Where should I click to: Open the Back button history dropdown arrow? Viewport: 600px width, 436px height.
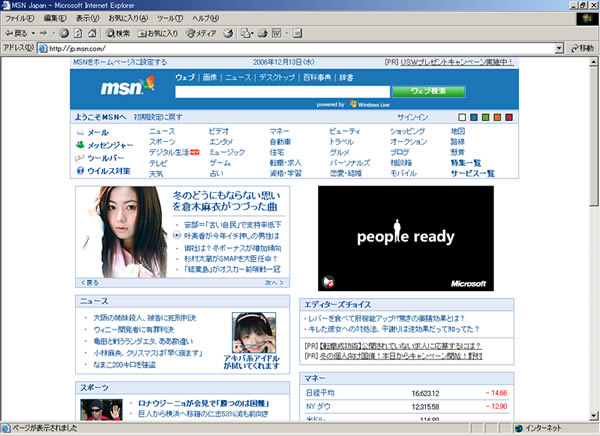coord(33,33)
